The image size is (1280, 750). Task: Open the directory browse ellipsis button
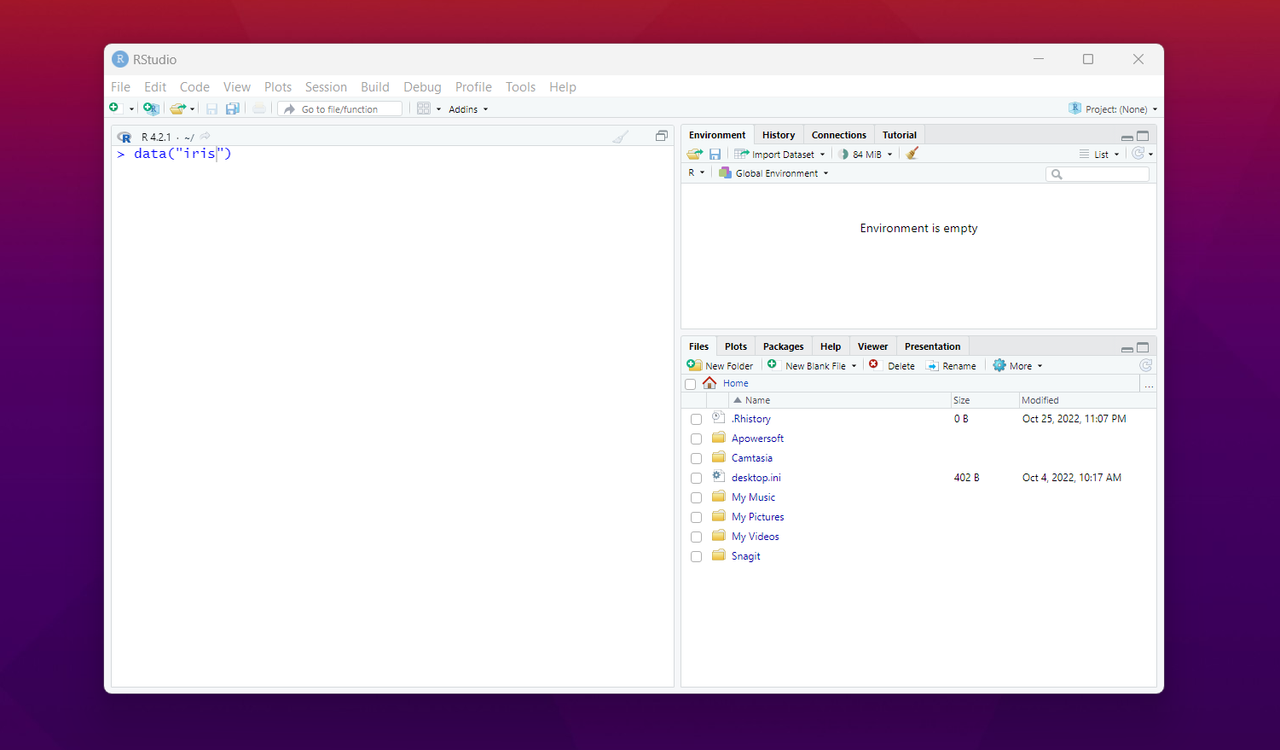click(1149, 384)
